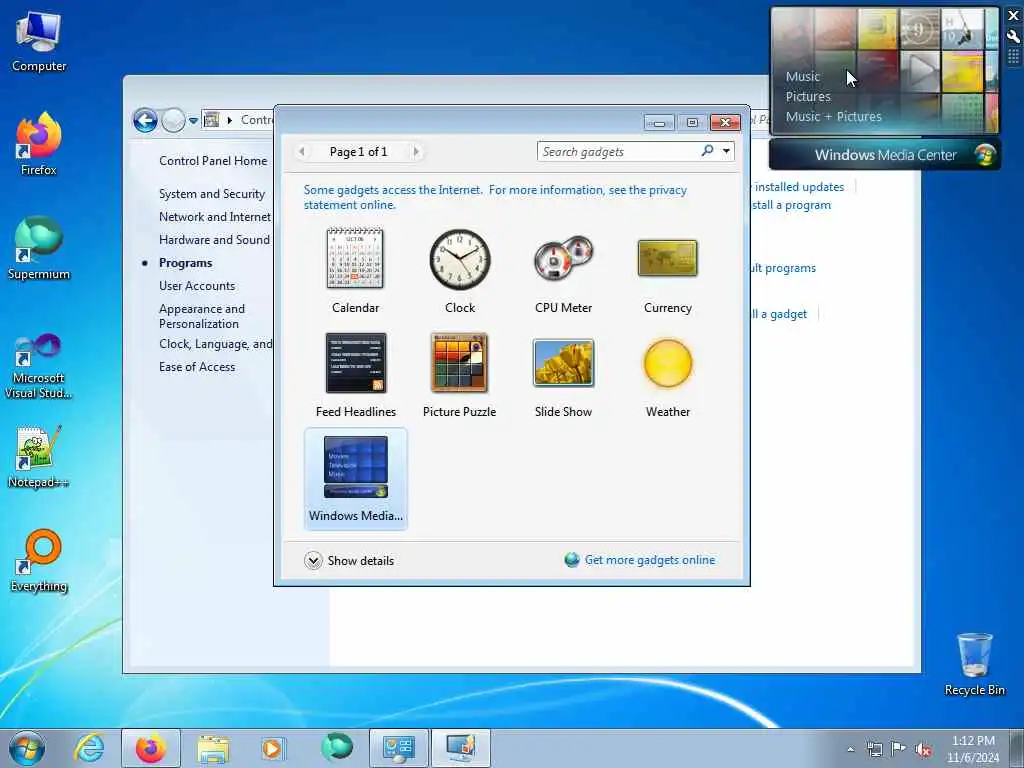Open the Computer desktop icon
The width and height of the screenshot is (1024, 768).
coord(39,42)
